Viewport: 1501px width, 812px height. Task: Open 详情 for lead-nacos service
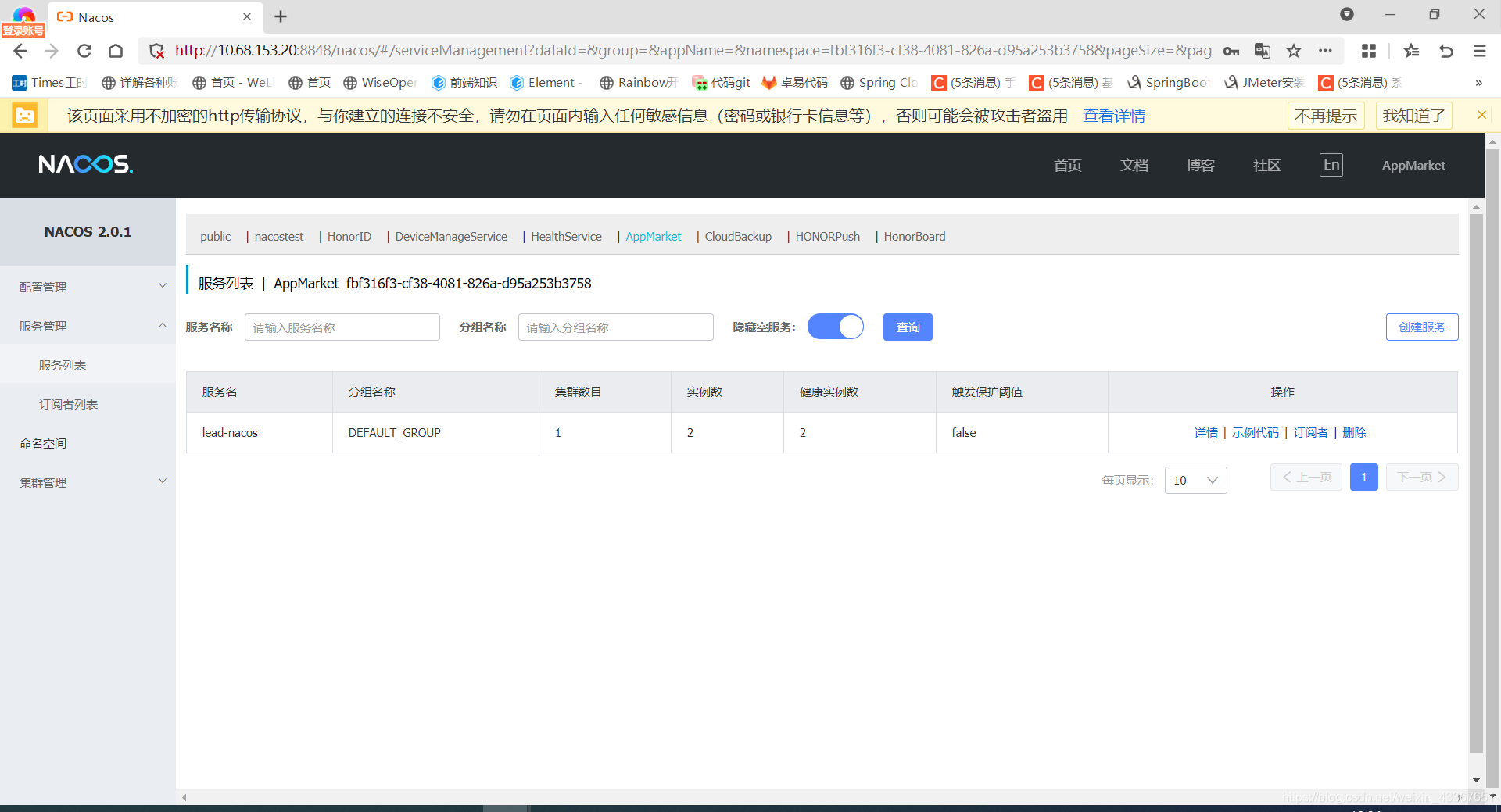[x=1205, y=433]
